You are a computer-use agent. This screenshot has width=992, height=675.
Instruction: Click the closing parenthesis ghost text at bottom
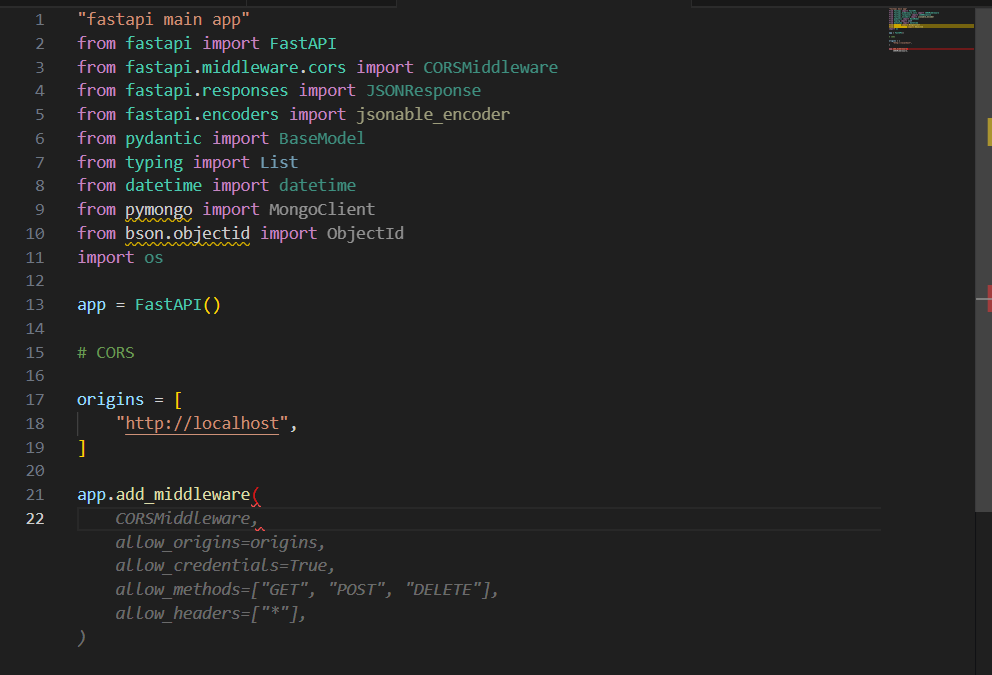point(82,638)
